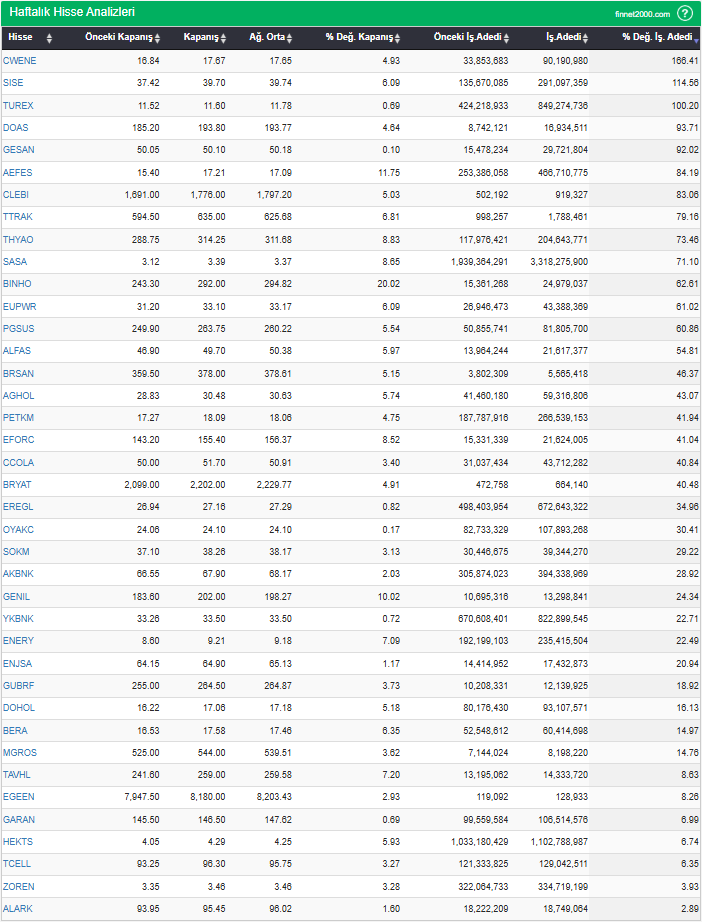Sort by Kapanış column arrows
The image size is (702, 922).
point(226,38)
